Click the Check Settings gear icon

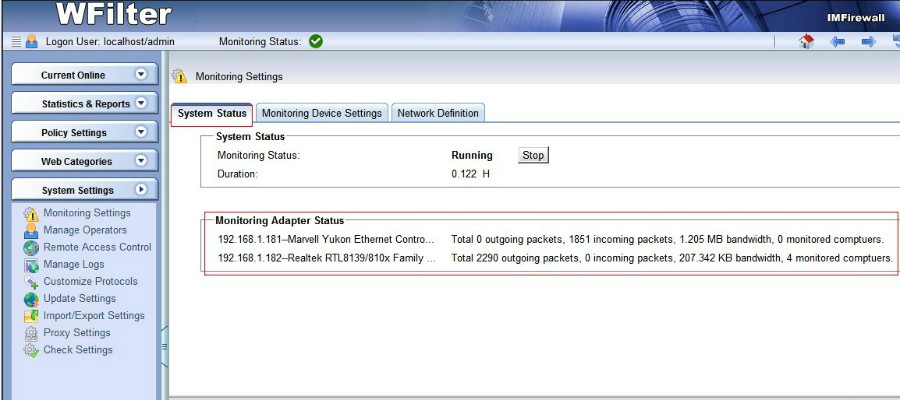pos(31,350)
